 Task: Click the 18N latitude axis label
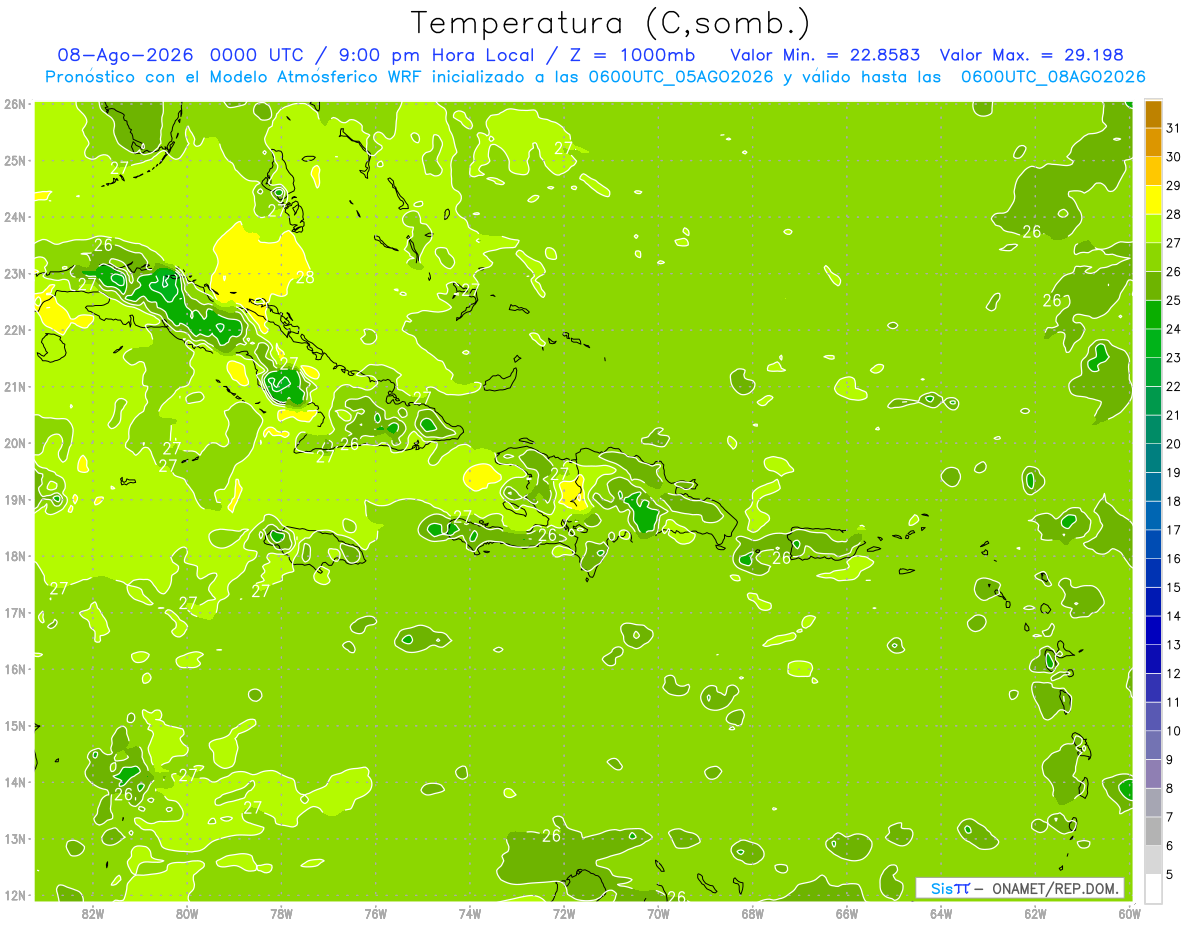[16, 556]
